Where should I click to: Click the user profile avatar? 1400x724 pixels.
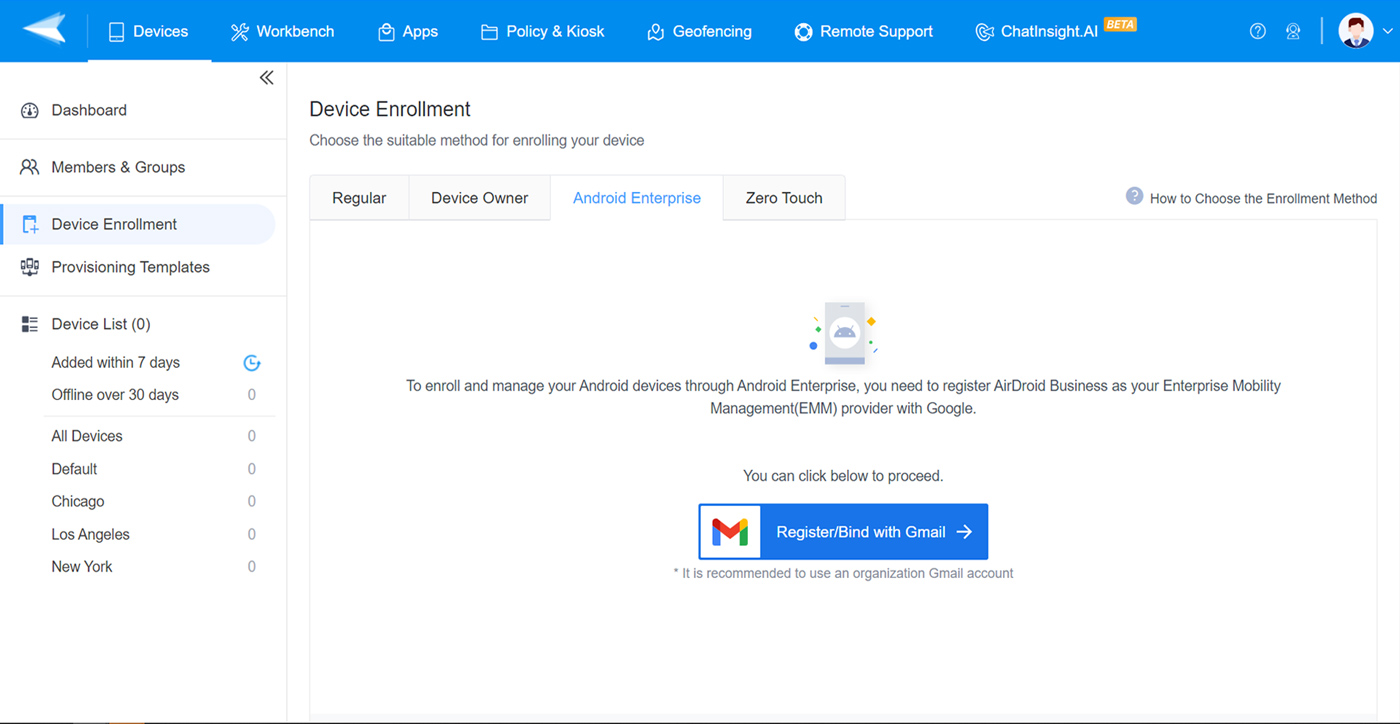(1356, 31)
